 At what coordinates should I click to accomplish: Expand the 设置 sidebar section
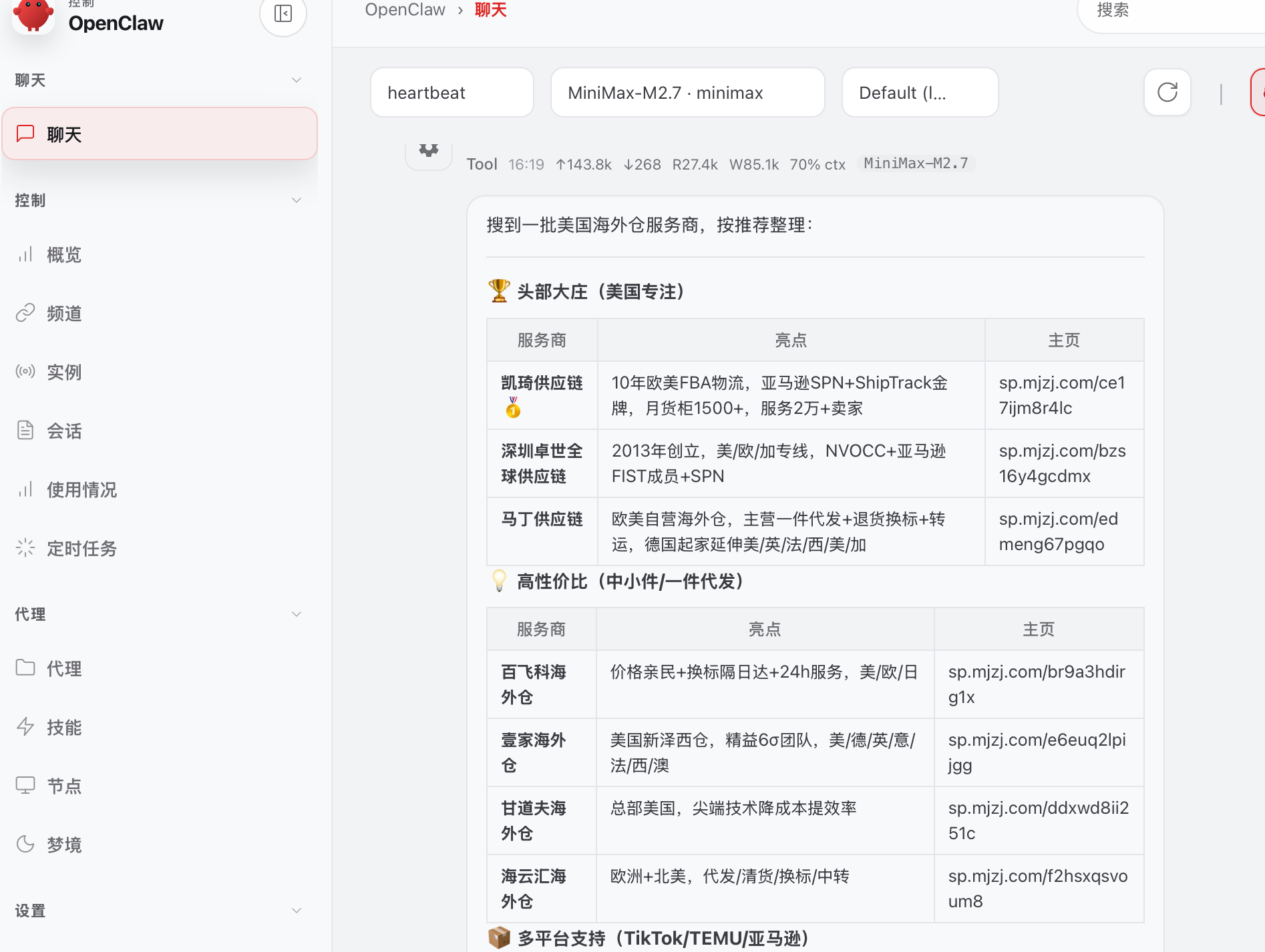coord(297,911)
